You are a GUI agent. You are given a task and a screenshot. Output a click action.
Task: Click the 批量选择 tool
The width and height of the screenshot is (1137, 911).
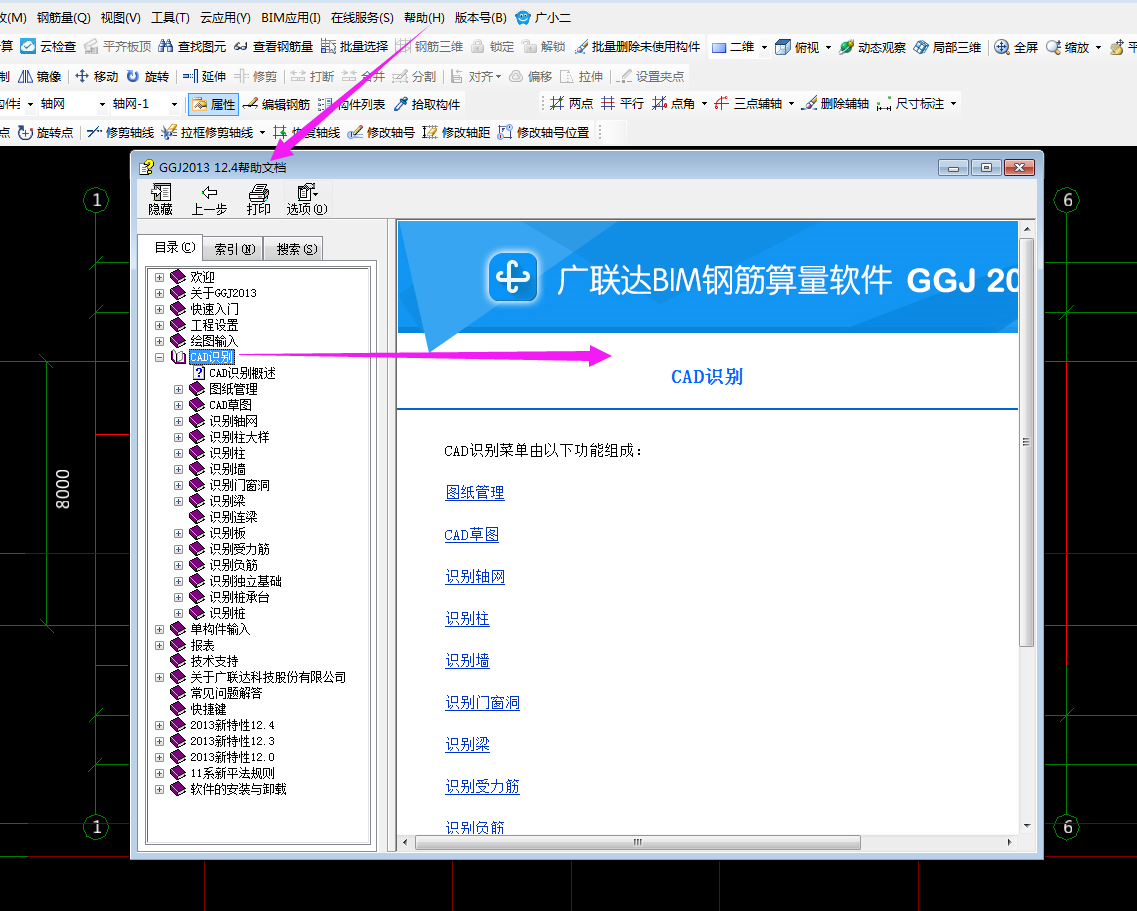355,47
